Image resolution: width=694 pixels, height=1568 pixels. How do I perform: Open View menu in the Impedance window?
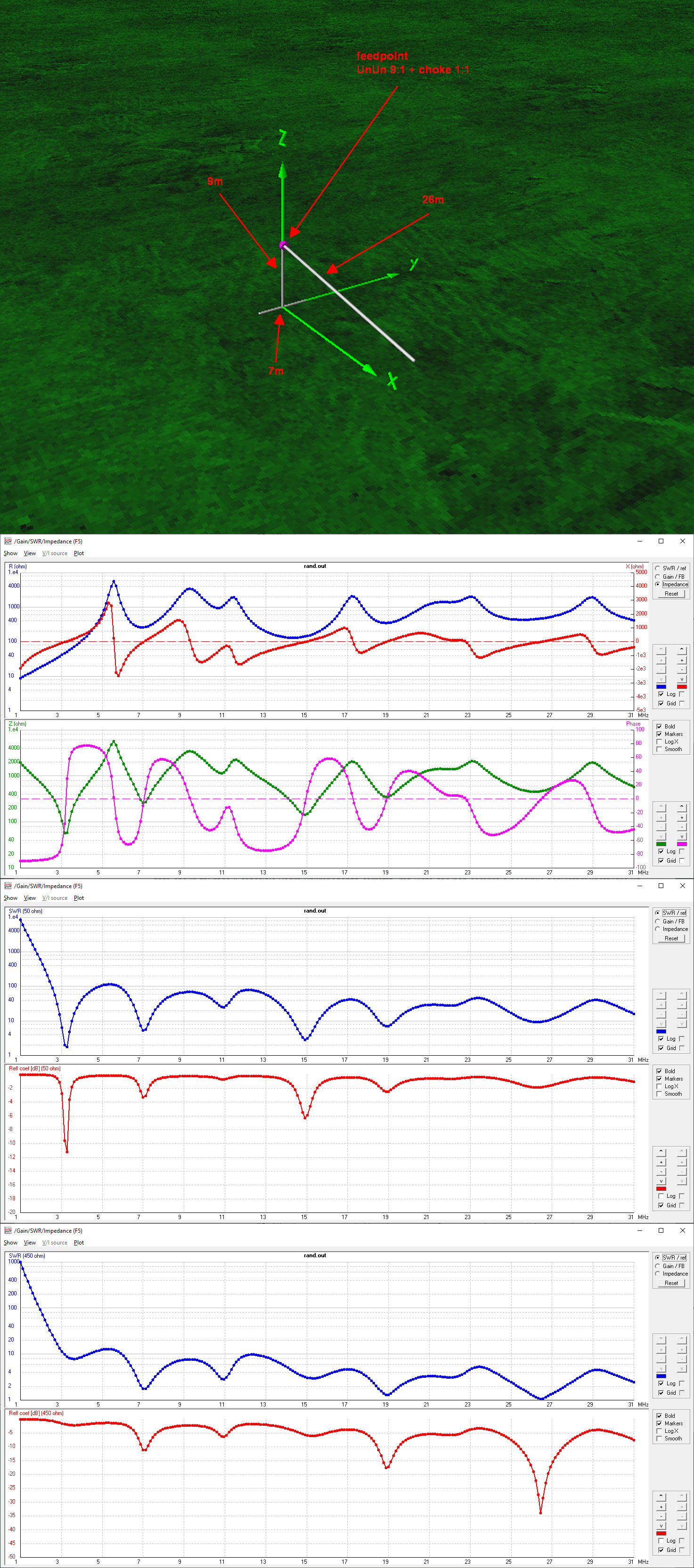pyautogui.click(x=29, y=553)
